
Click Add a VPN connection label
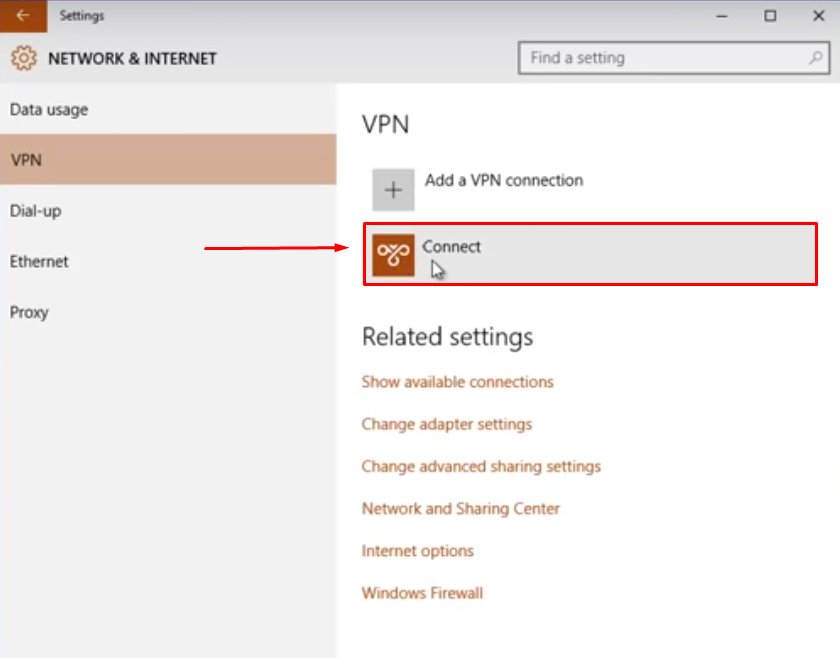(504, 181)
